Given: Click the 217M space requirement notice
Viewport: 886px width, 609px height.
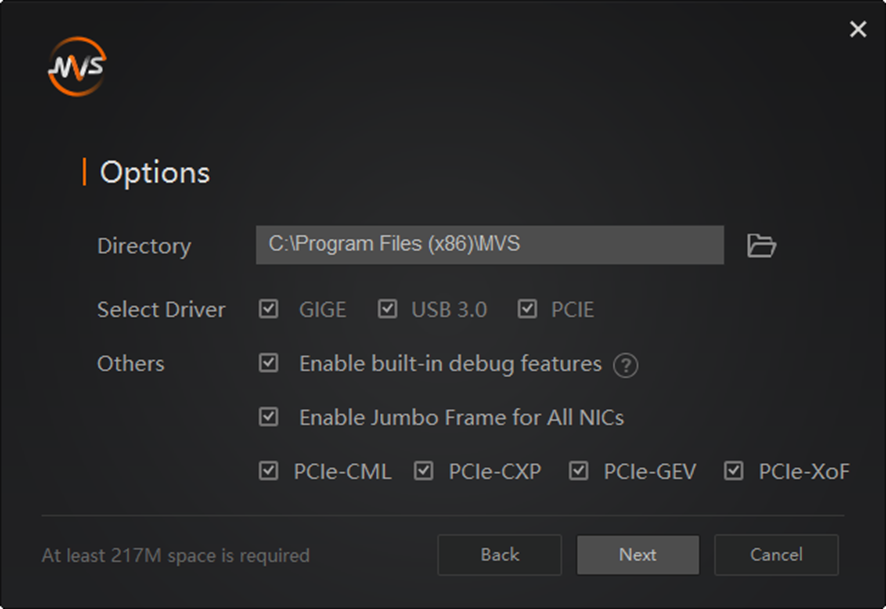Looking at the screenshot, I should tap(176, 555).
